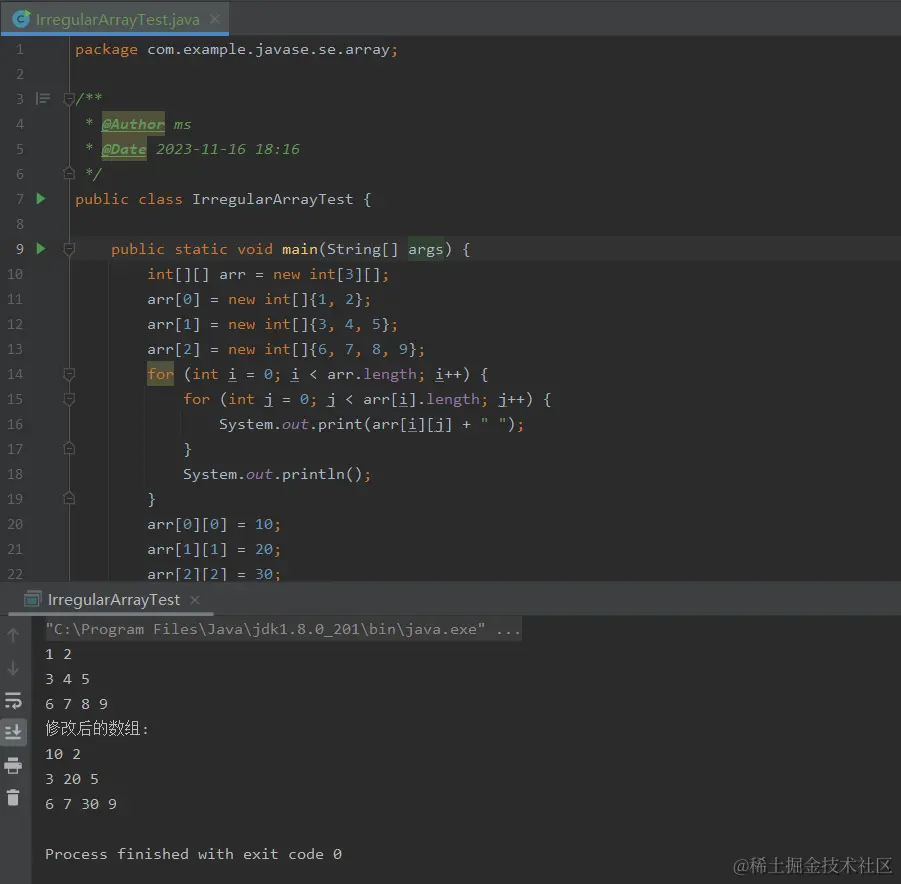901x884 pixels.
Task: Click the Down the Stack Trace arrow
Action: click(x=13, y=668)
